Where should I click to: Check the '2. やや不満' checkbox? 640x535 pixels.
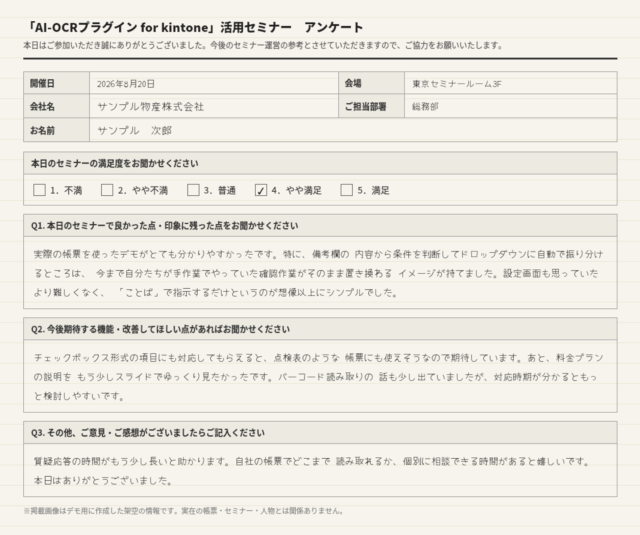(107, 190)
